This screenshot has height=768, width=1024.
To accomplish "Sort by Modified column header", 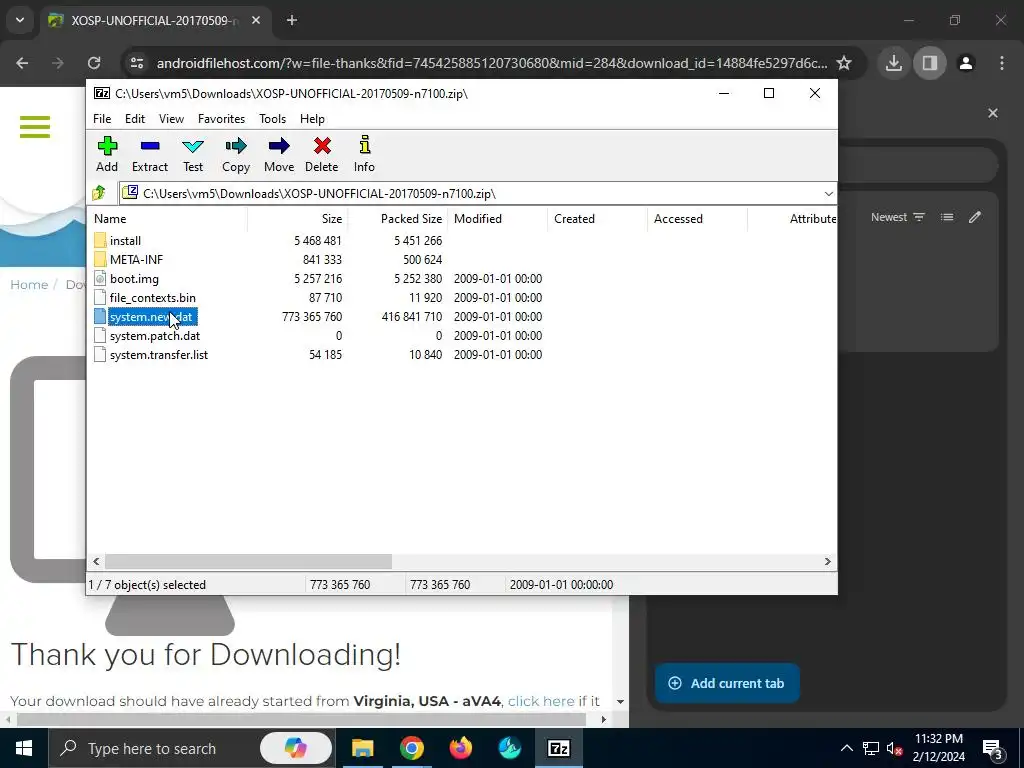I will pos(497,219).
